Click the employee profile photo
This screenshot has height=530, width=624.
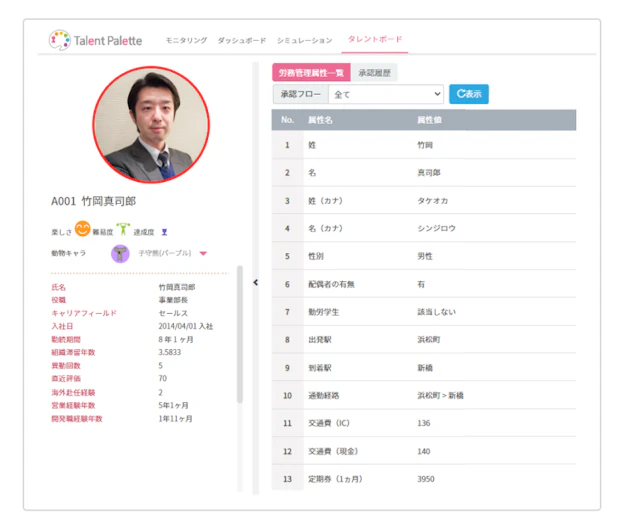151,125
